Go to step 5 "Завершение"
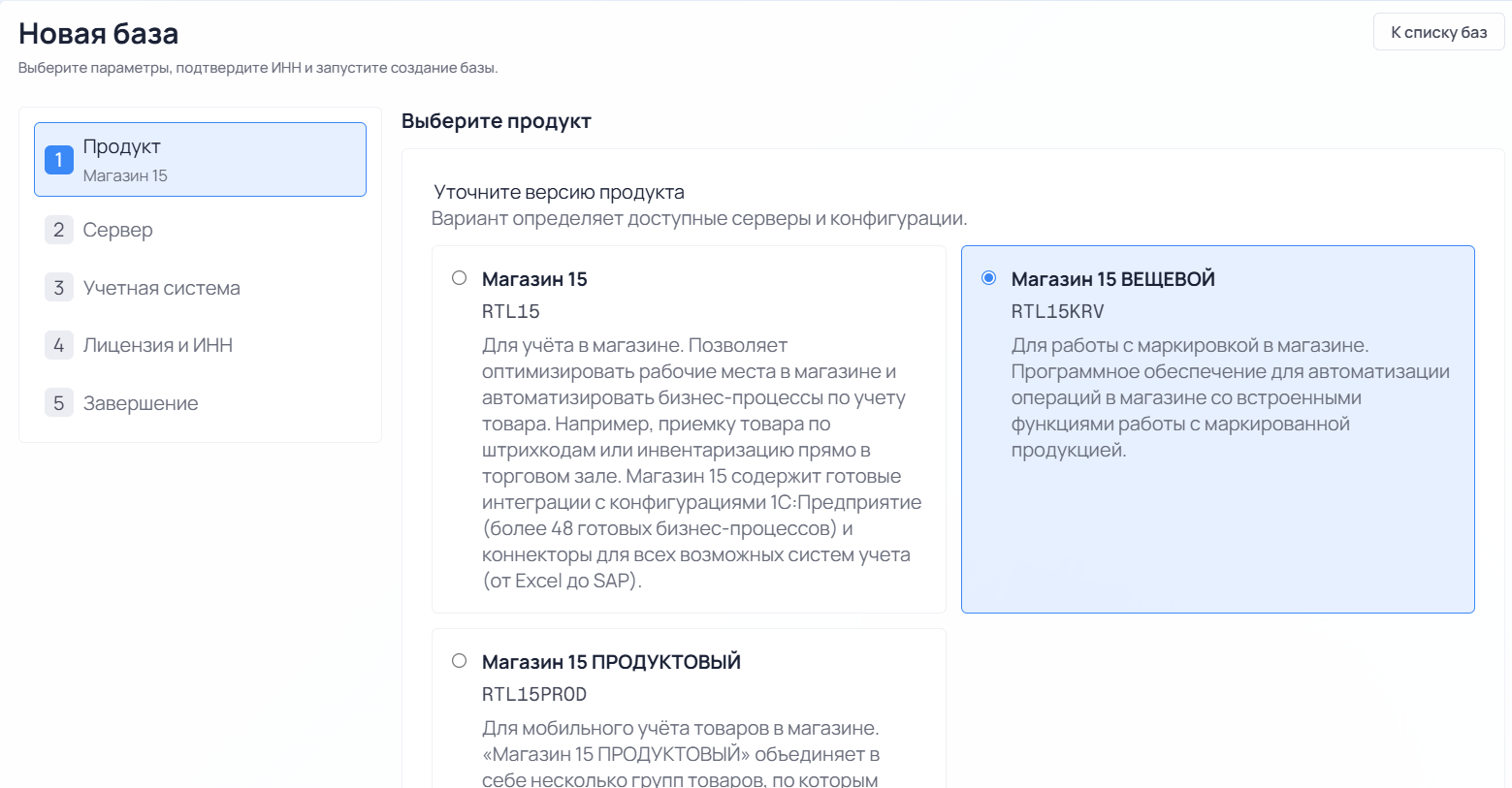This screenshot has width=1512, height=788. 200,403
